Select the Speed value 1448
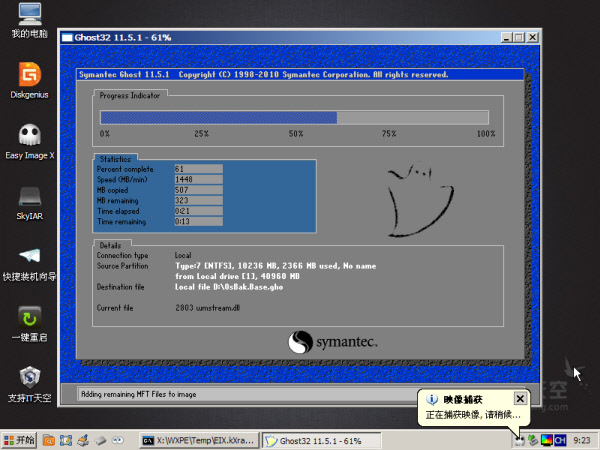600x450 pixels. 199,179
